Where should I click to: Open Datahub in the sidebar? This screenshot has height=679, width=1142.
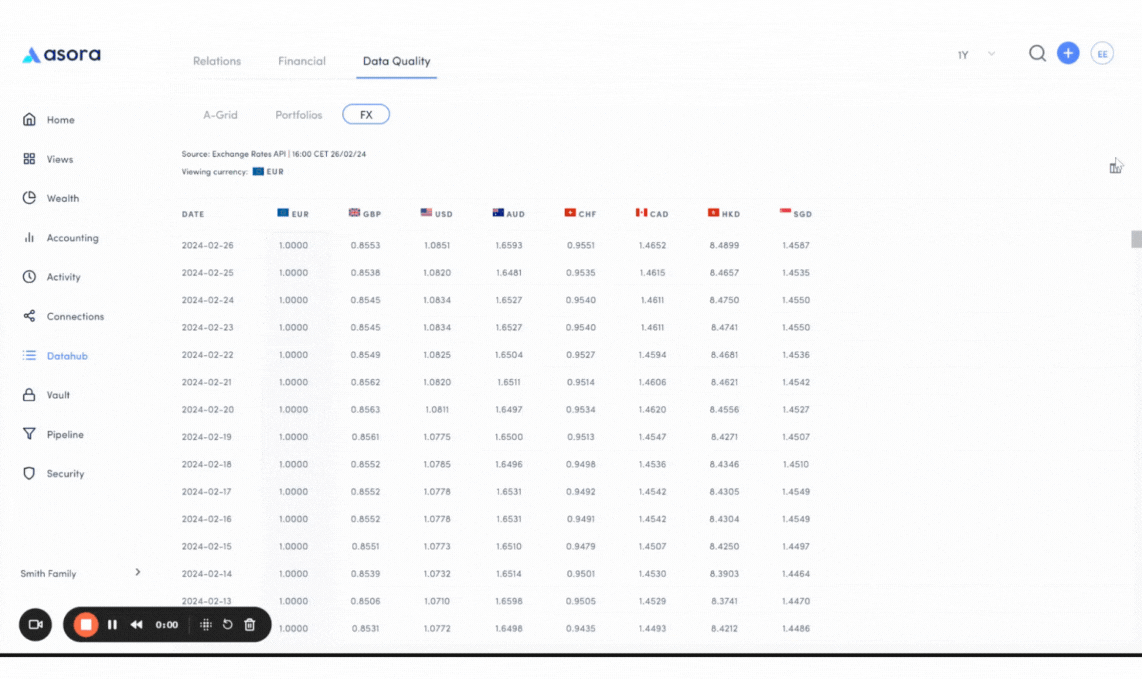[x=66, y=356]
